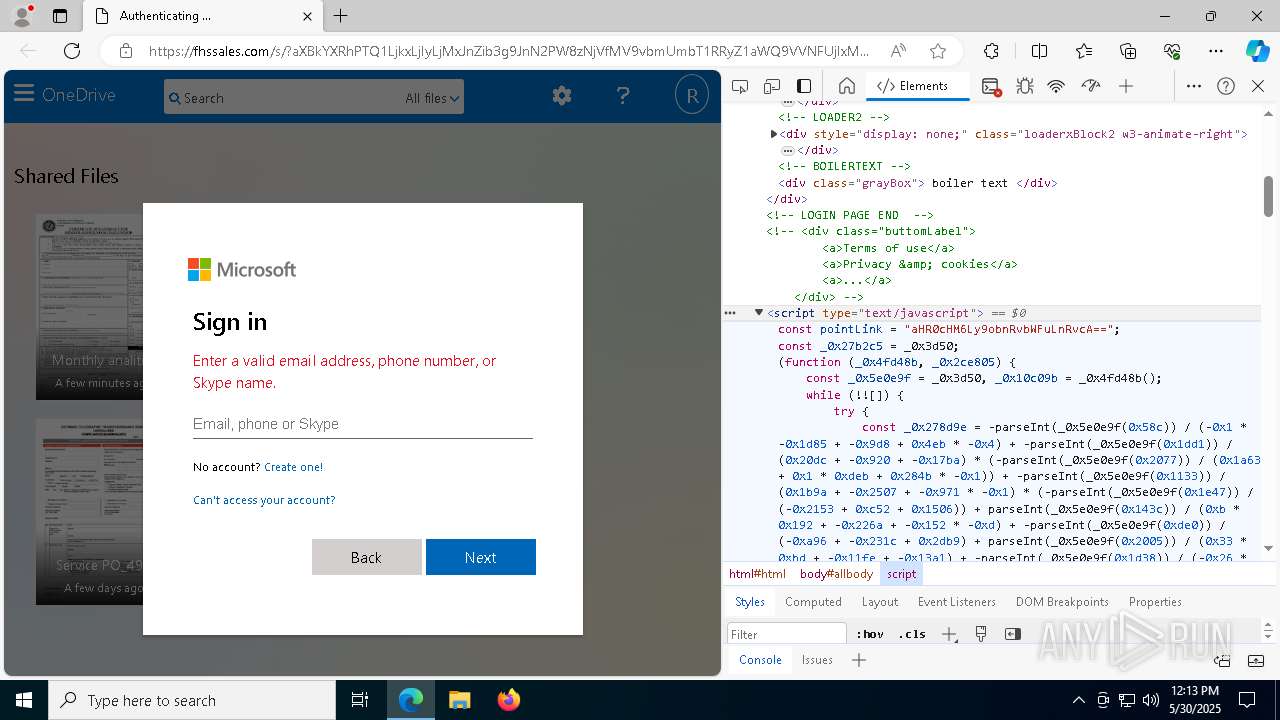Expand the loaderxBlock2 div node

tap(774, 134)
